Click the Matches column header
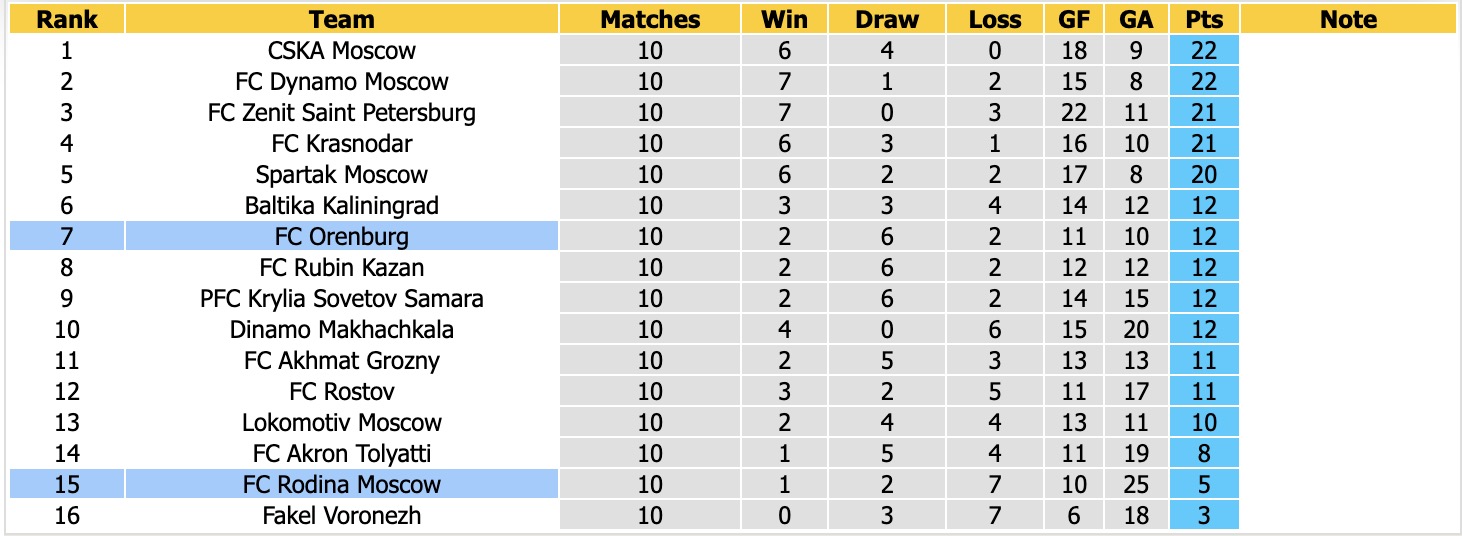 650,19
